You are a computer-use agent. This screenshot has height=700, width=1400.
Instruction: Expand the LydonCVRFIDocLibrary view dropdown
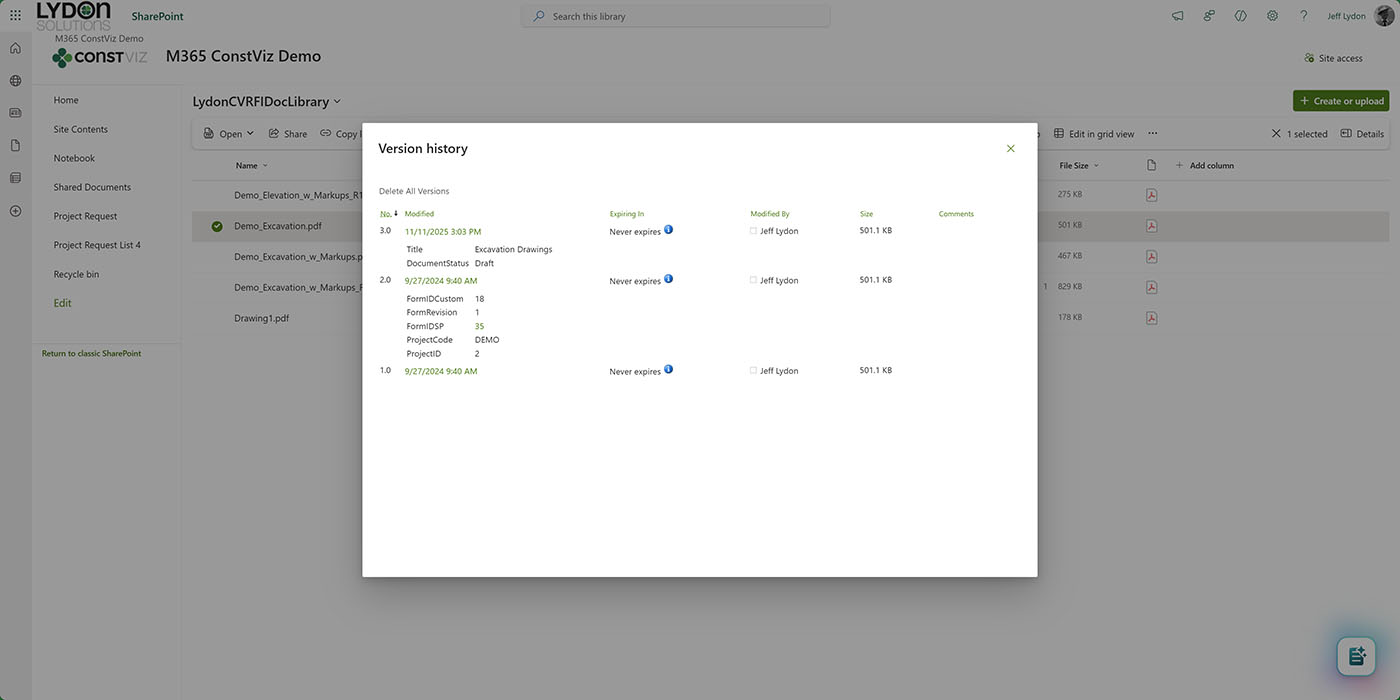pos(337,102)
